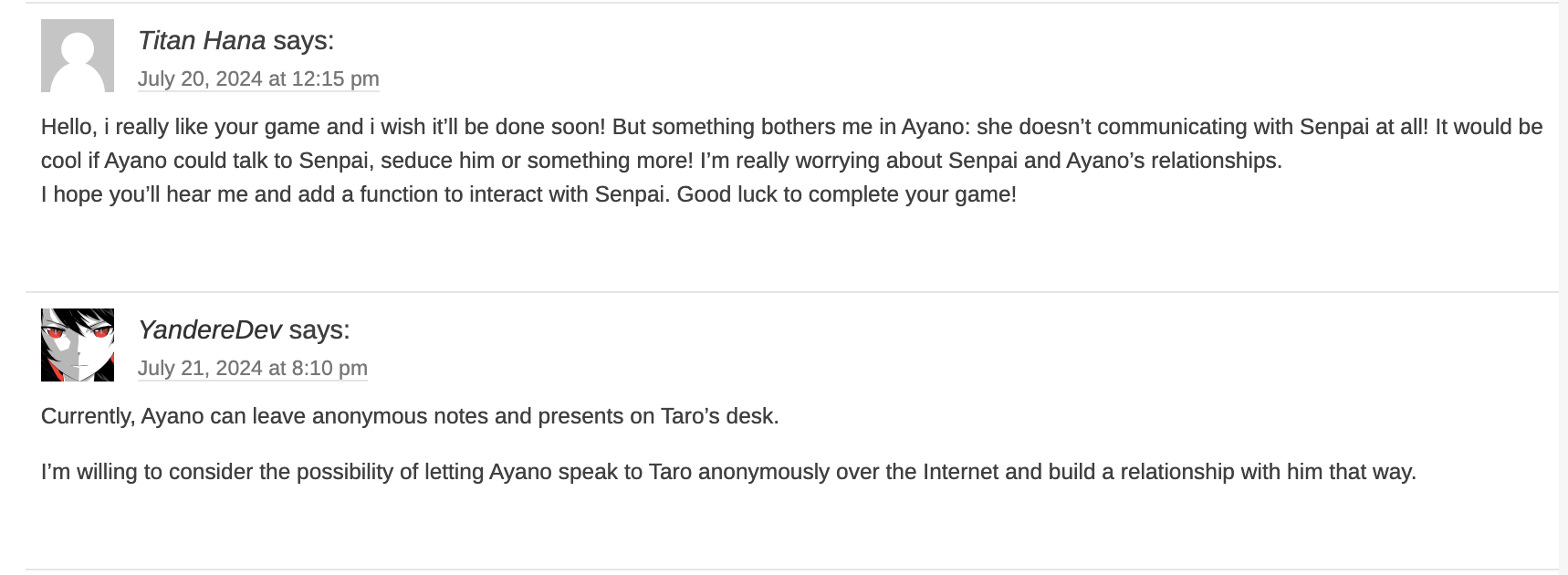Click Titan Hana's default gray avatar
This screenshot has width=1568, height=575.
point(78,56)
